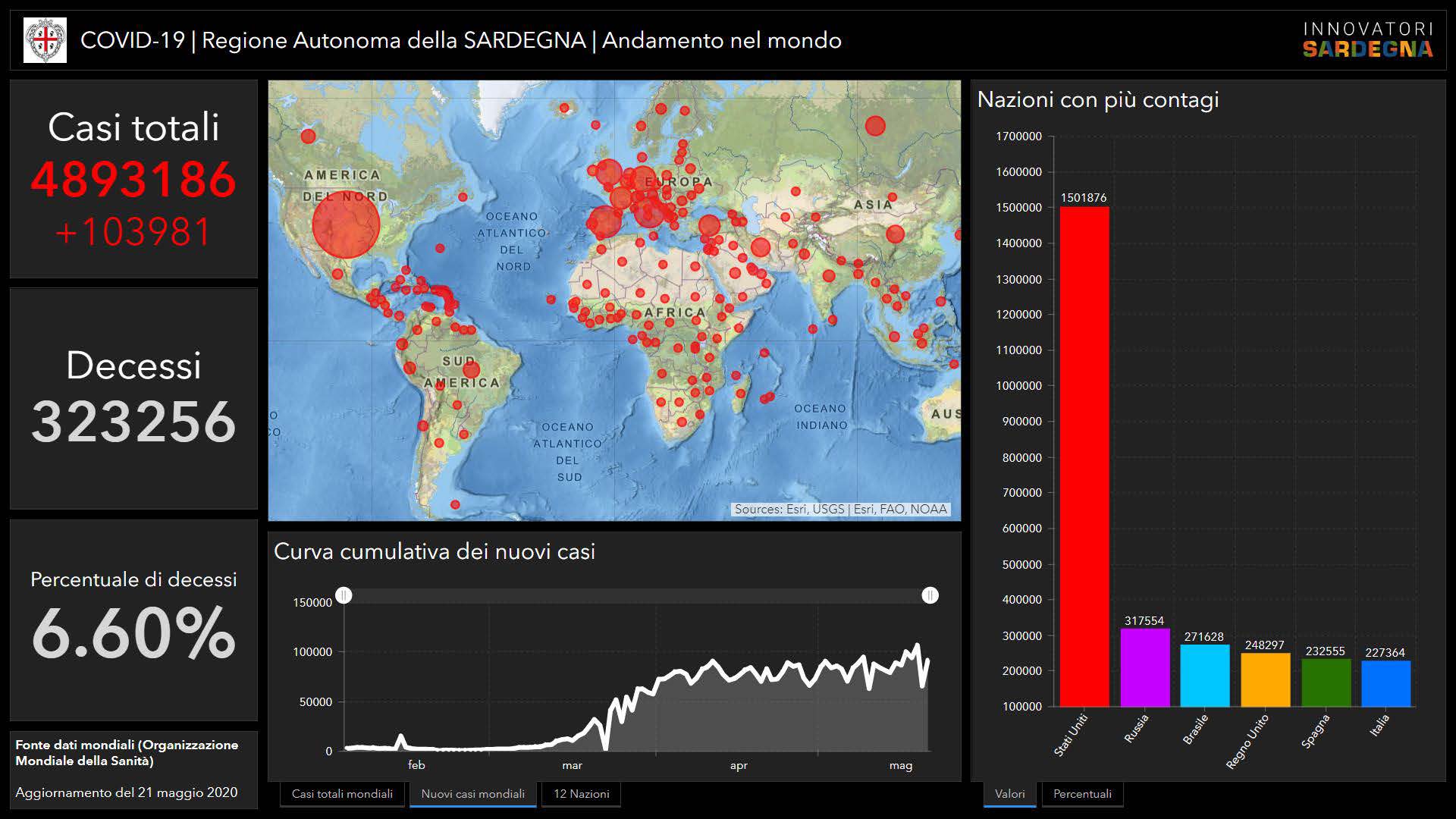Click the red circle marker over Brazil
This screenshot has width=1456, height=819.
471,370
